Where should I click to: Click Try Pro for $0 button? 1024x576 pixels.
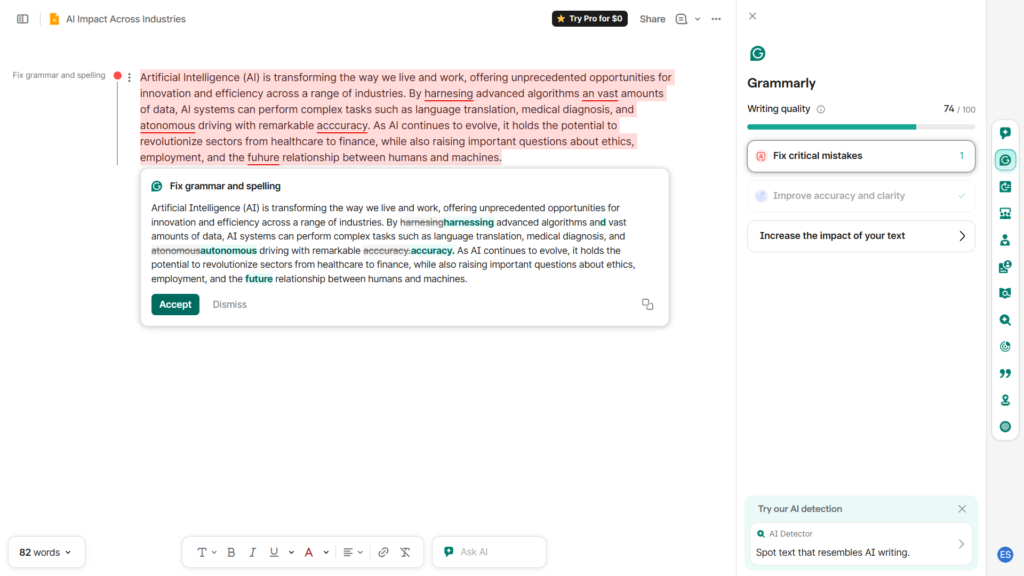(x=590, y=19)
